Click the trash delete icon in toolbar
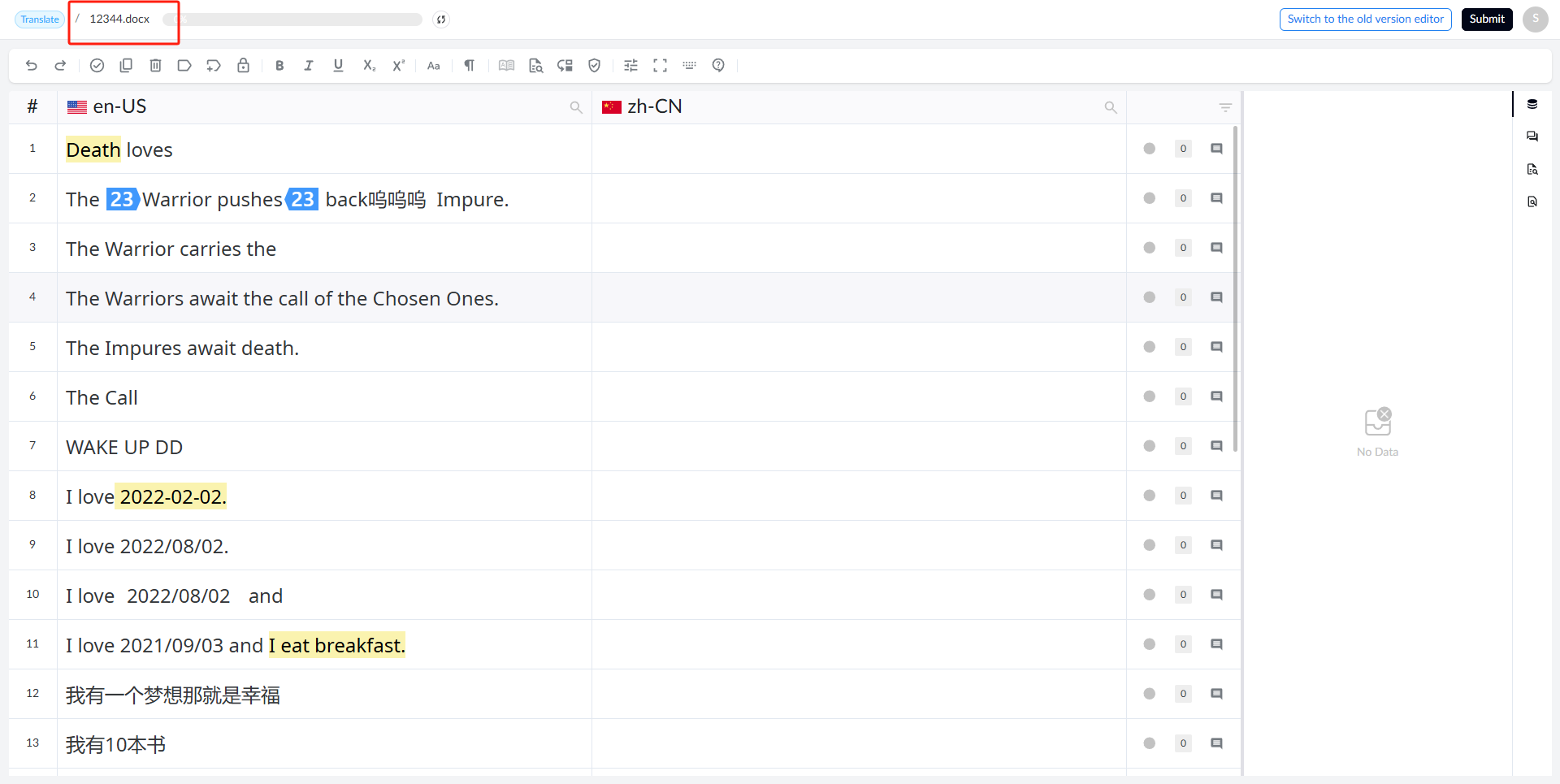The height and width of the screenshot is (784, 1560). coord(156,66)
